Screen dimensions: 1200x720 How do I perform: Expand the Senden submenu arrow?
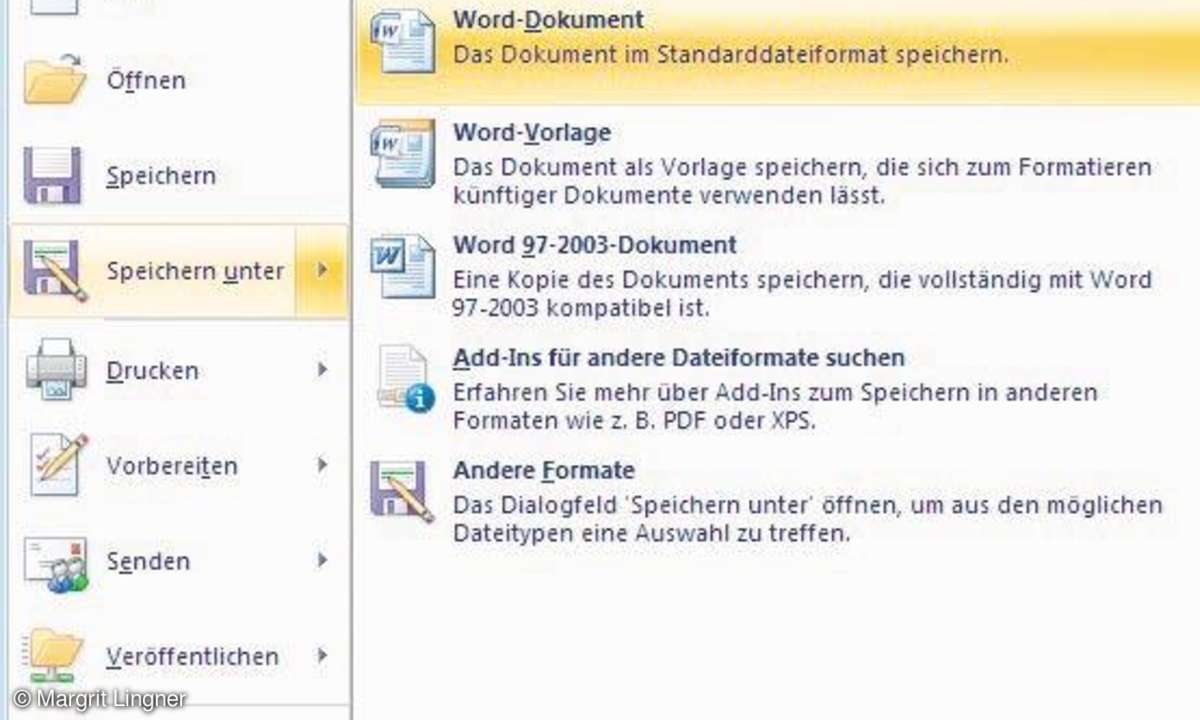[x=322, y=561]
